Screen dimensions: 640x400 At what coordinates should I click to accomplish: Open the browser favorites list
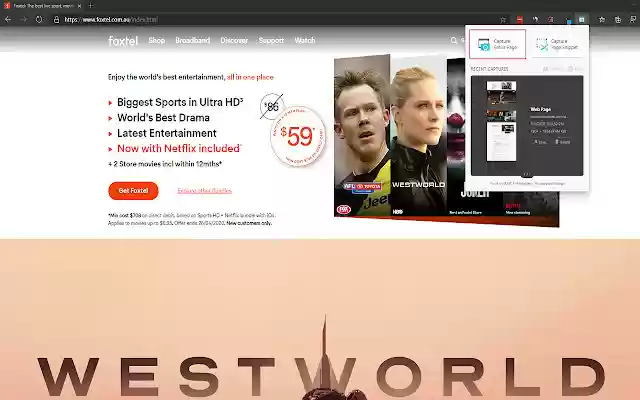[x=602, y=20]
